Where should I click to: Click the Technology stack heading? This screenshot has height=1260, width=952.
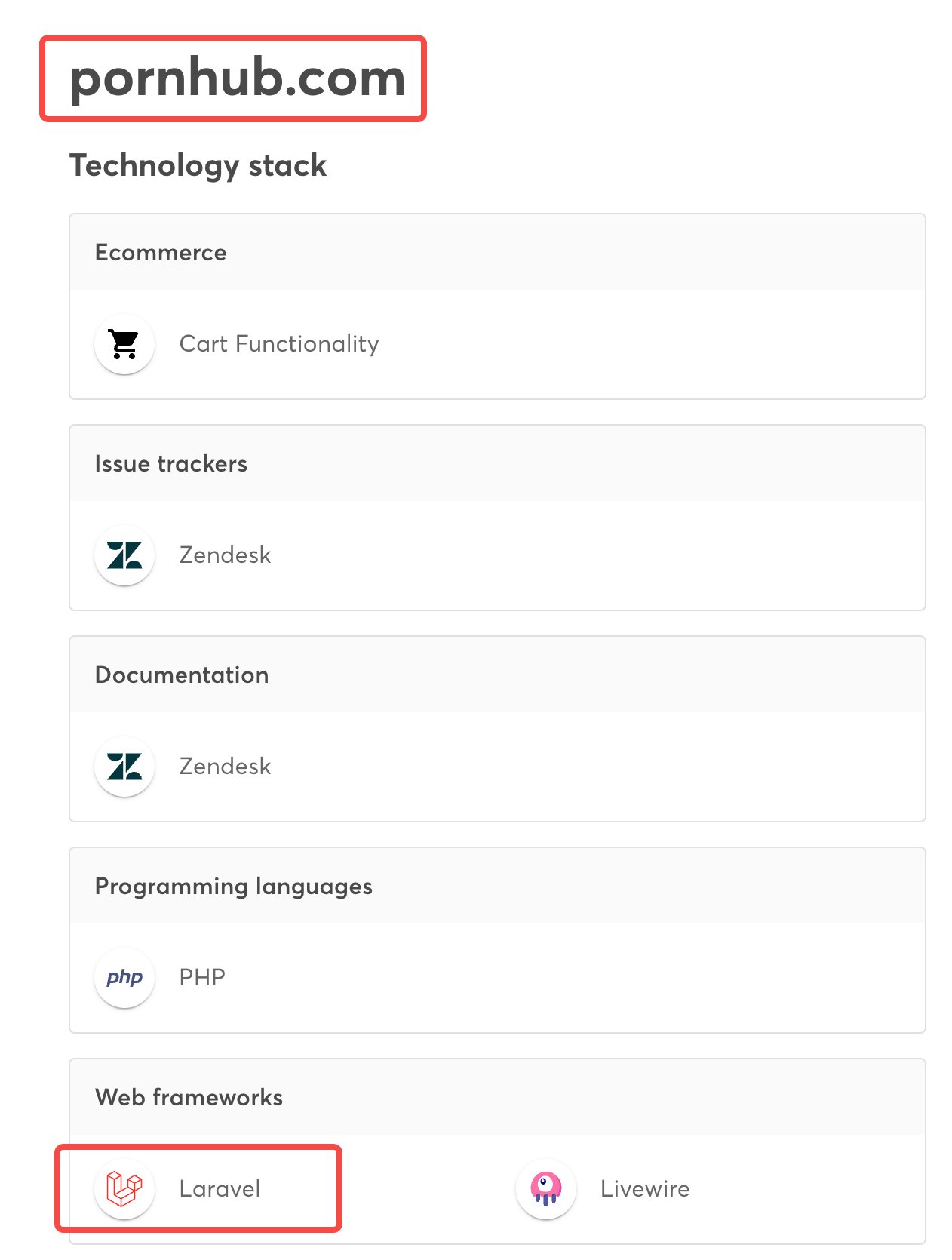(198, 166)
